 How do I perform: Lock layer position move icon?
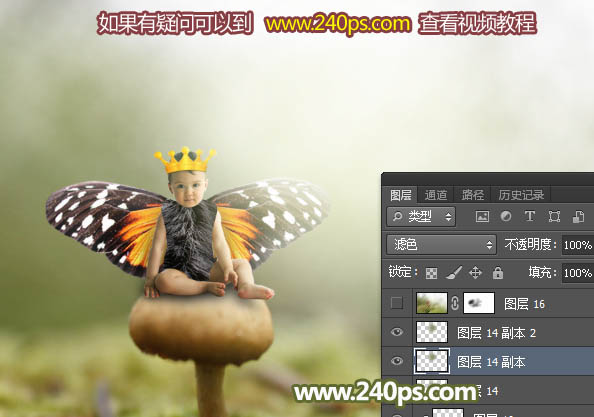pos(475,273)
